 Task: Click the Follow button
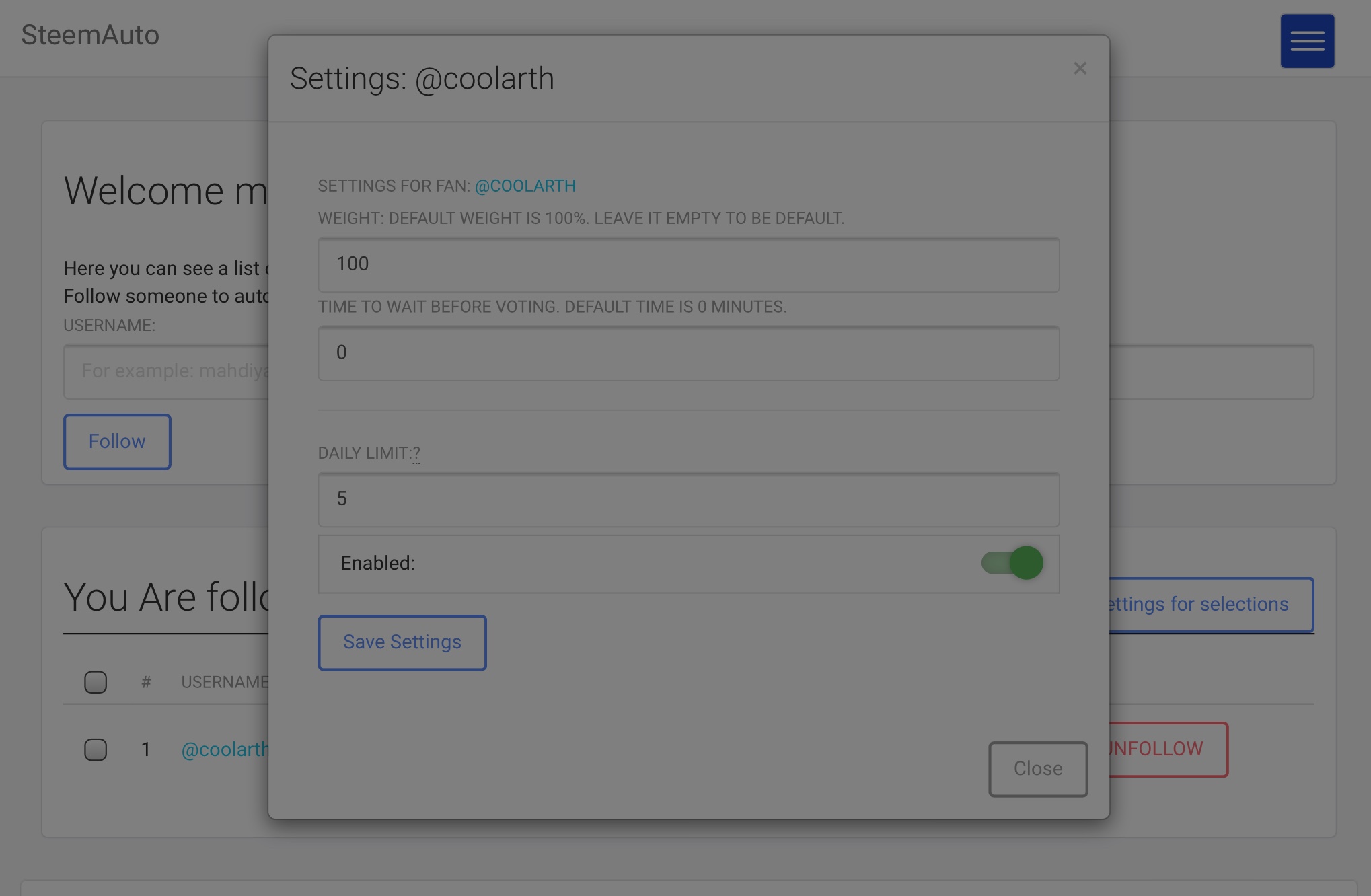[x=117, y=441]
